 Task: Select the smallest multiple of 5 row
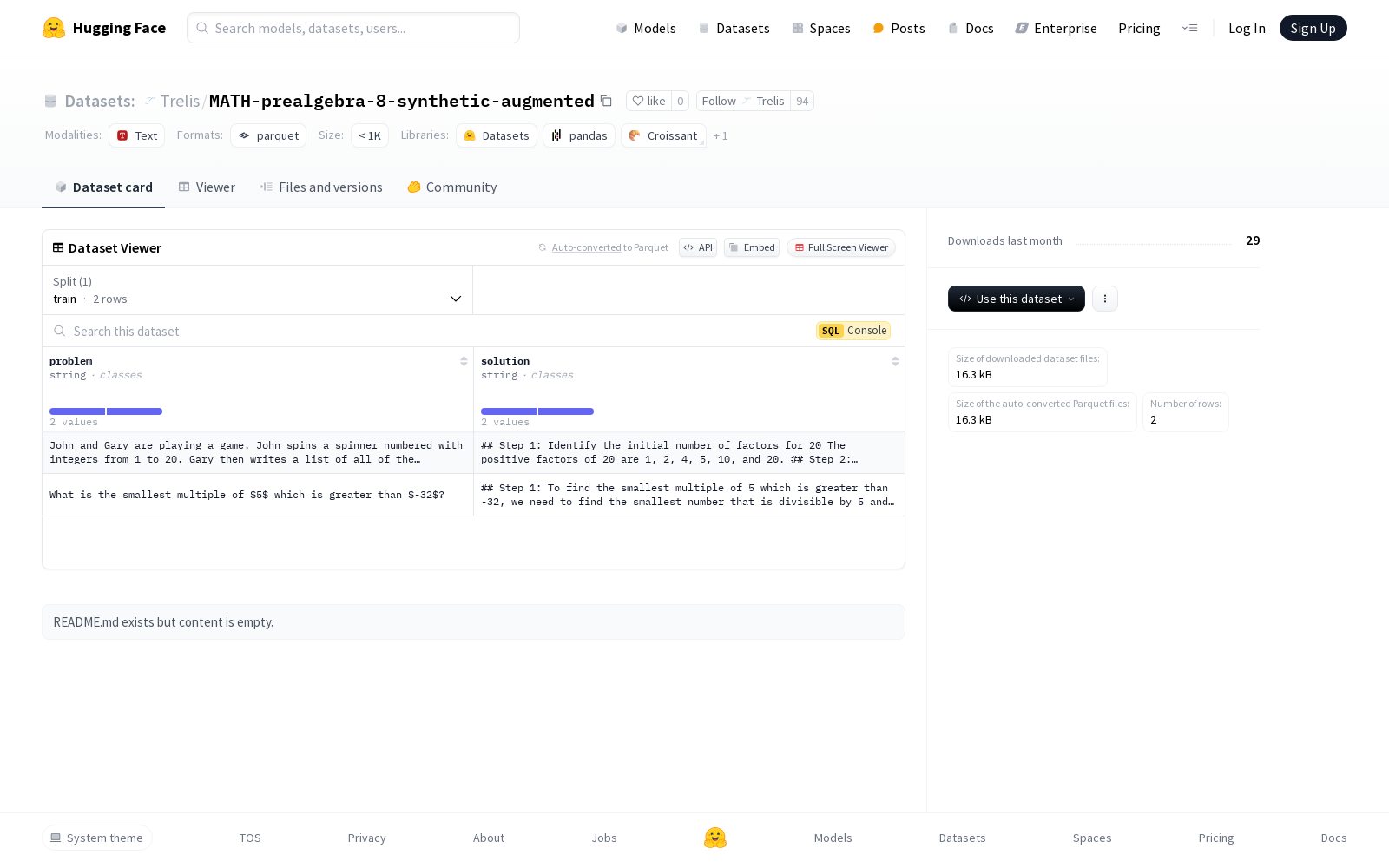click(473, 495)
